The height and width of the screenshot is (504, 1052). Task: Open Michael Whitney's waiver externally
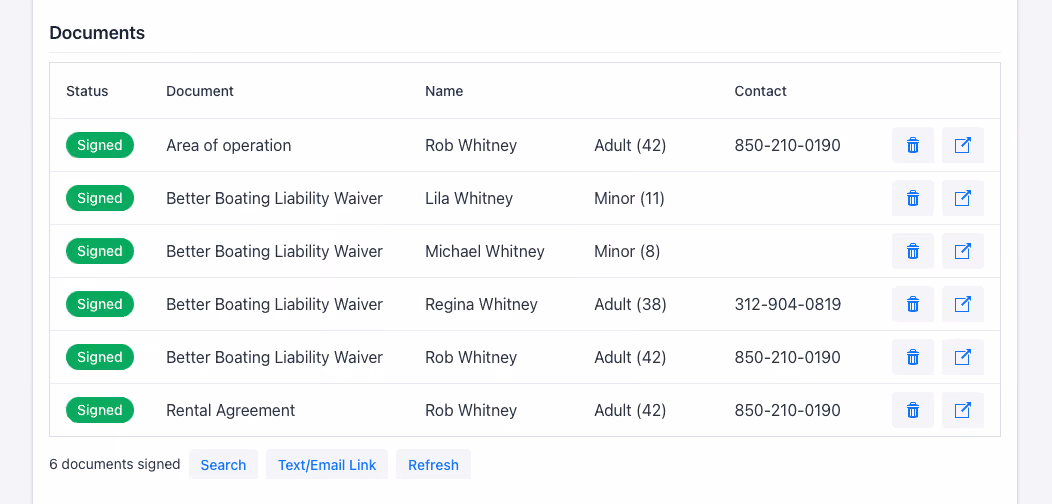tap(963, 251)
